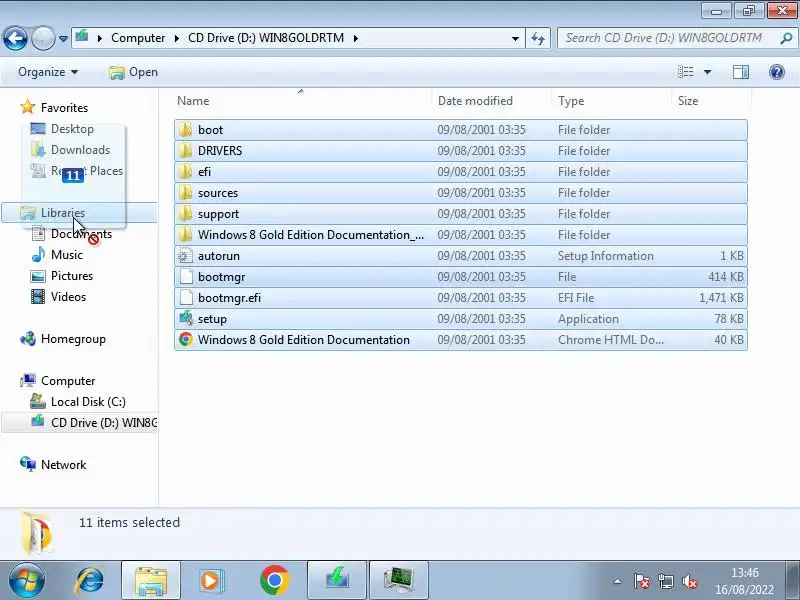This screenshot has width=800, height=600.
Task: Open the Pictures library
Action: point(62,276)
